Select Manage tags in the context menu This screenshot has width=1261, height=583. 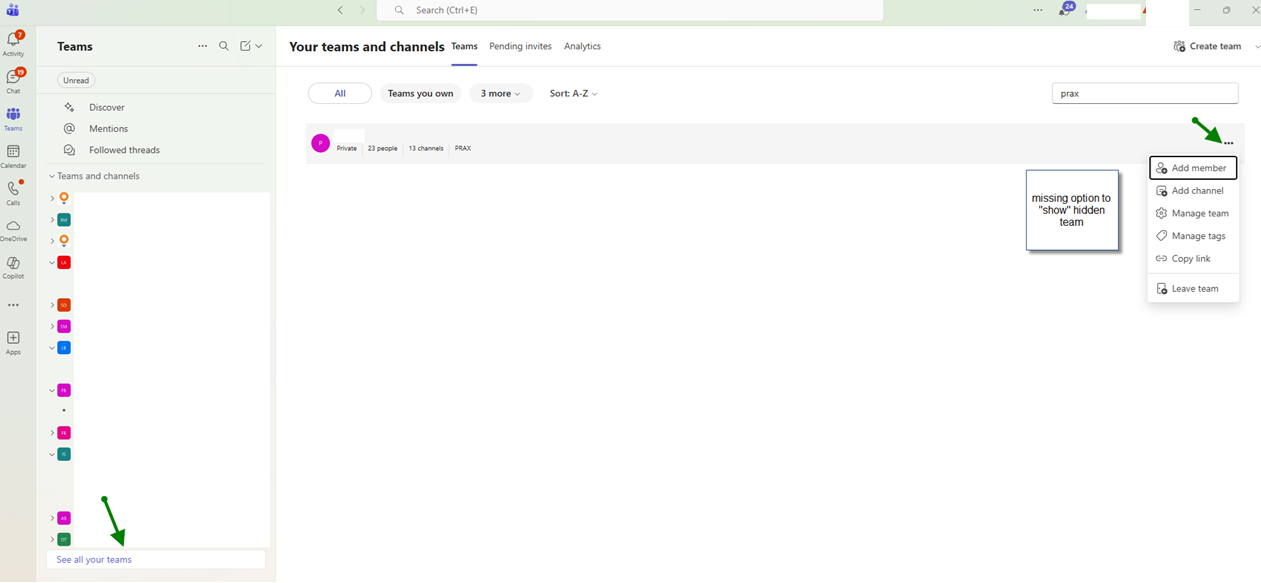[1193, 236]
